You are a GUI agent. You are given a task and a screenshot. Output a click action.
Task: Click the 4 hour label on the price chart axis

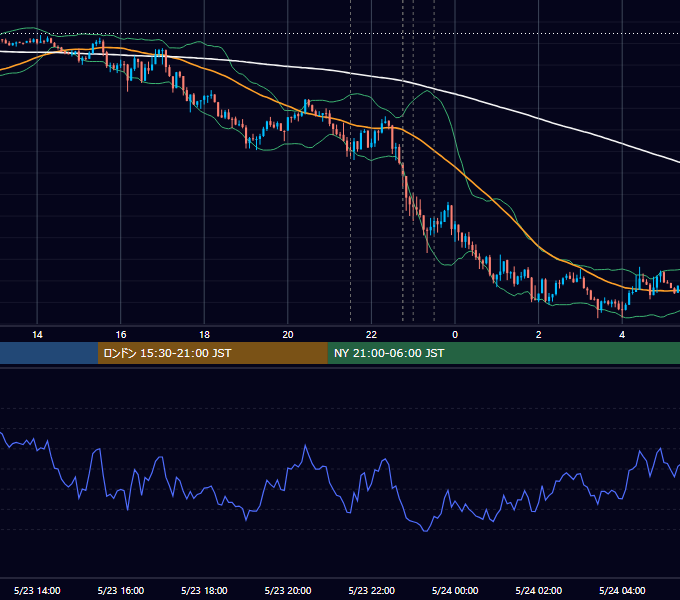point(622,335)
